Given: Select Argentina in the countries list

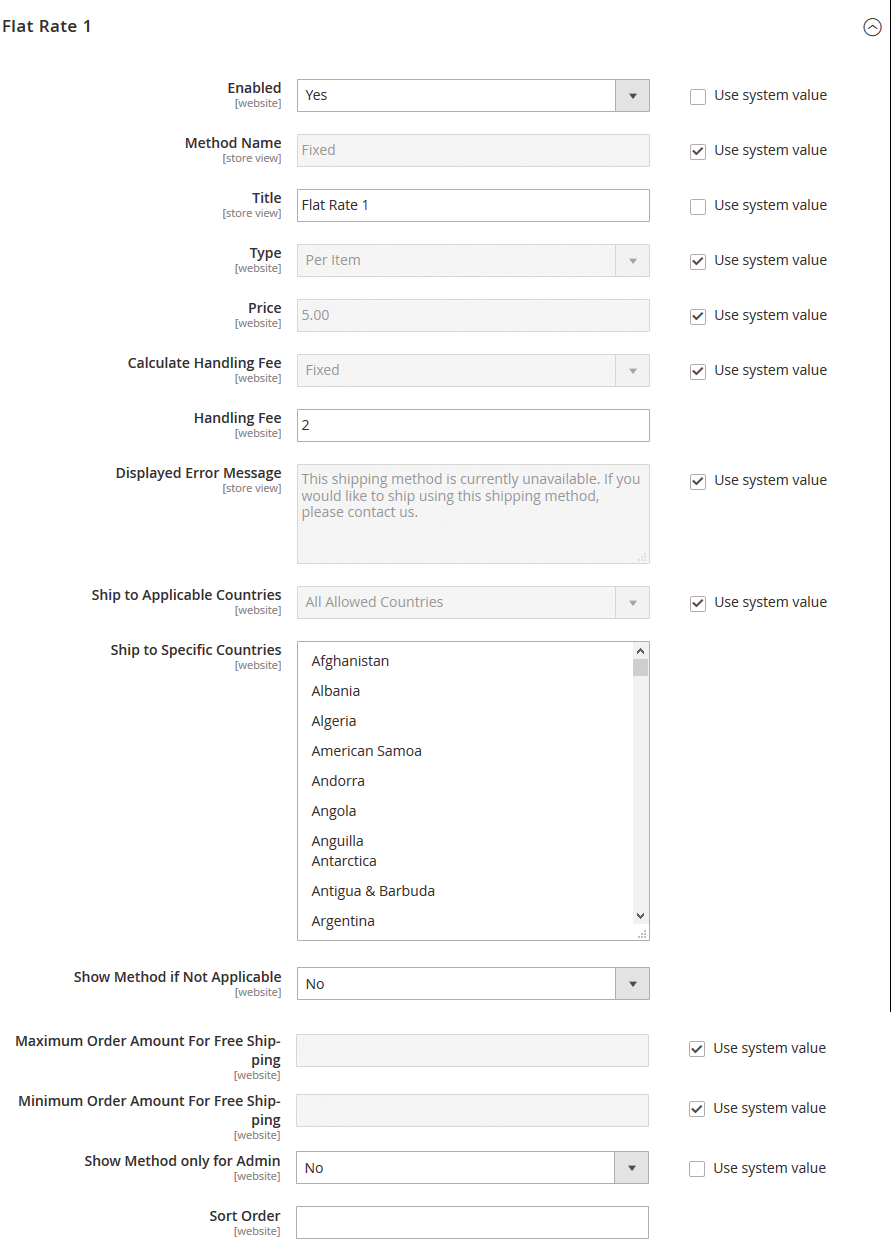Looking at the screenshot, I should 343,921.
